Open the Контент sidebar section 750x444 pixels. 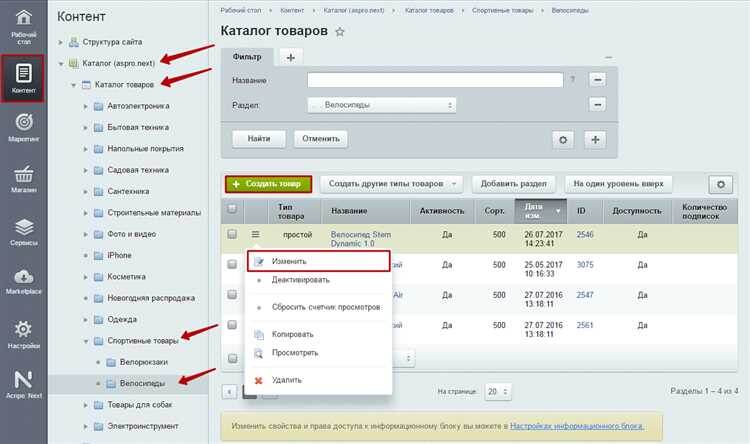(x=23, y=78)
